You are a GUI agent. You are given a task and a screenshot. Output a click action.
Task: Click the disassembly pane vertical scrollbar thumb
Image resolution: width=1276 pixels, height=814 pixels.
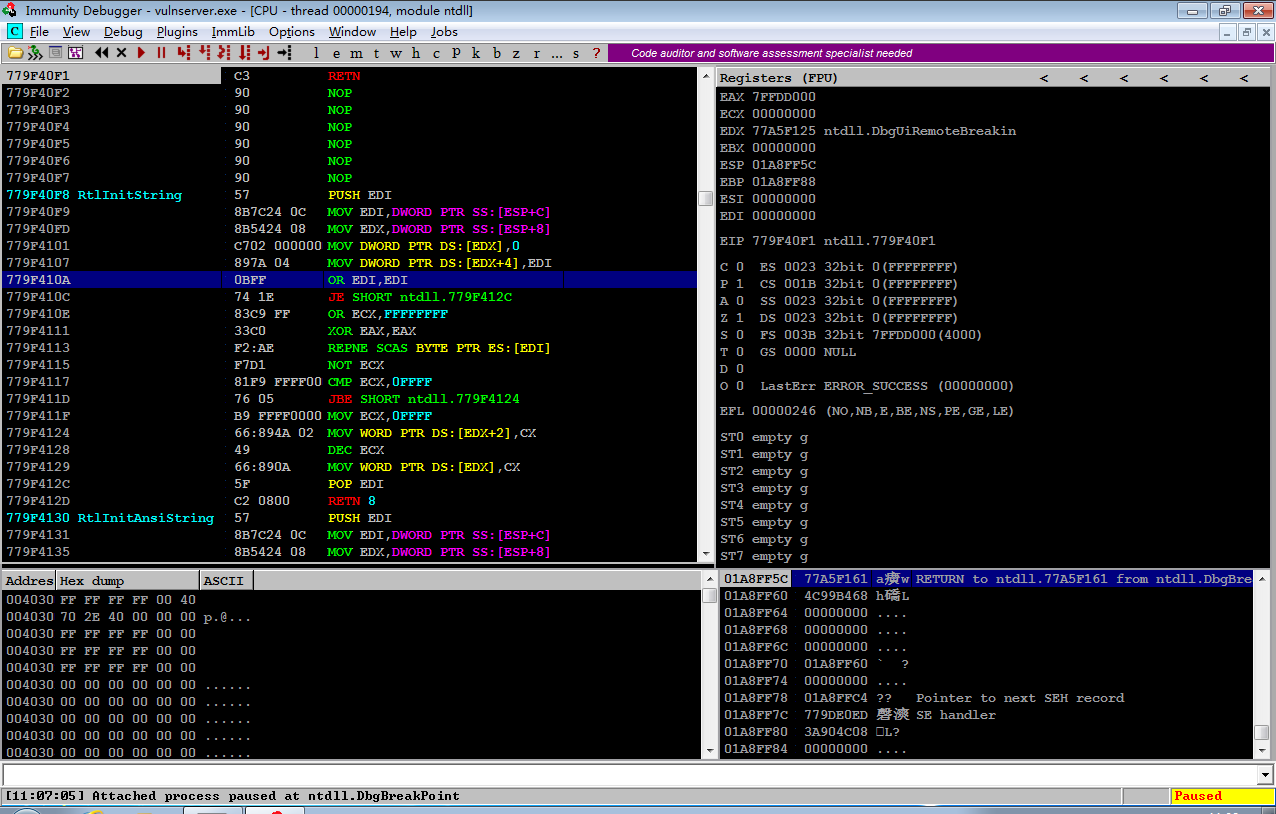[705, 198]
